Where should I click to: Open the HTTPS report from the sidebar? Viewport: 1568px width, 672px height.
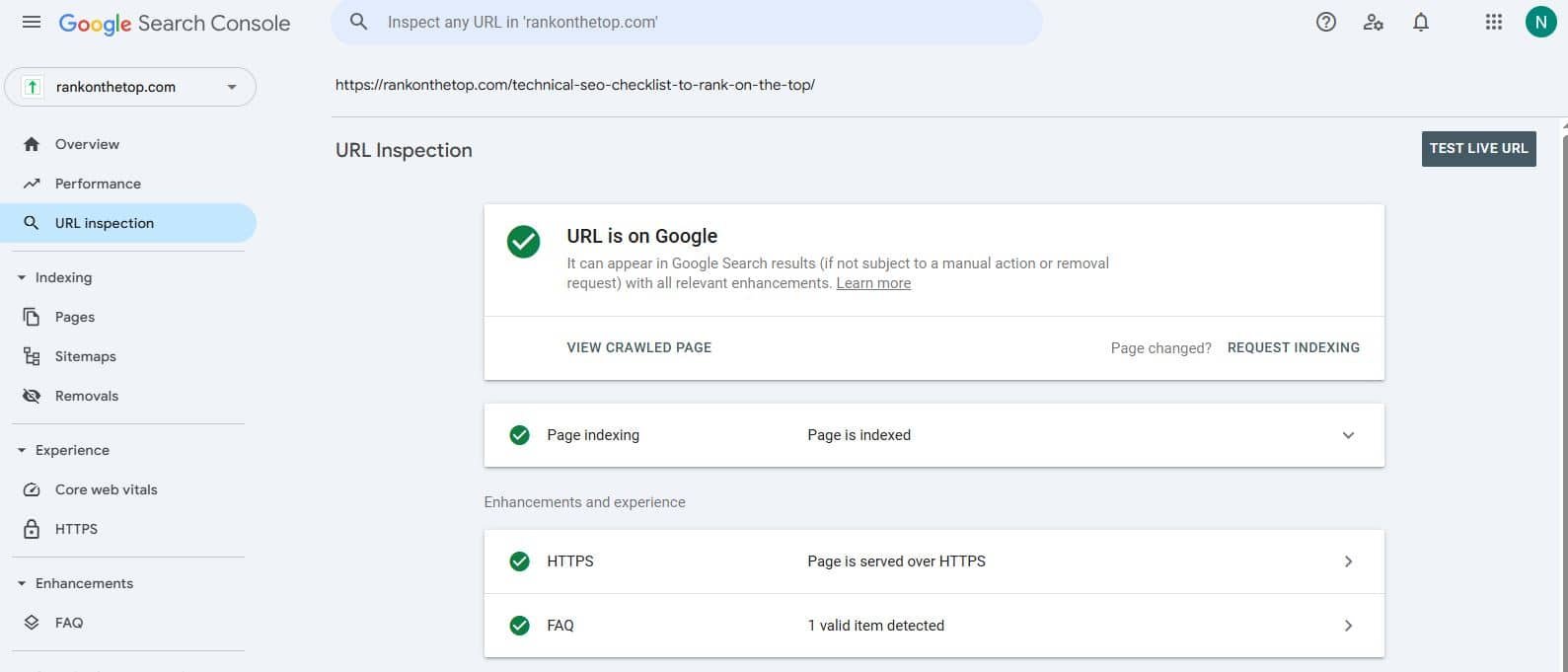tap(128, 529)
